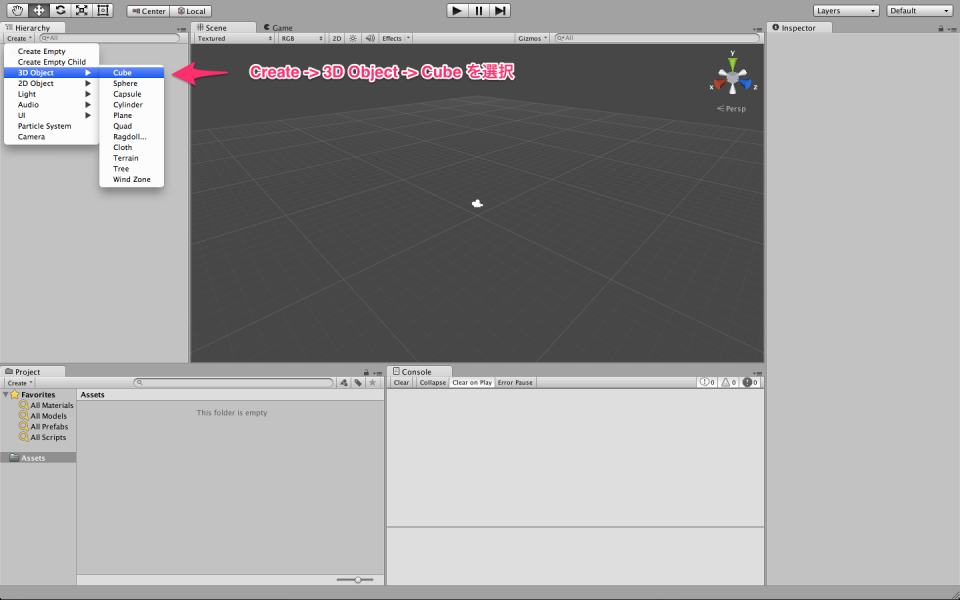Viewport: 960px width, 600px height.
Task: Enable Error Pause in the Console
Action: tap(515, 382)
